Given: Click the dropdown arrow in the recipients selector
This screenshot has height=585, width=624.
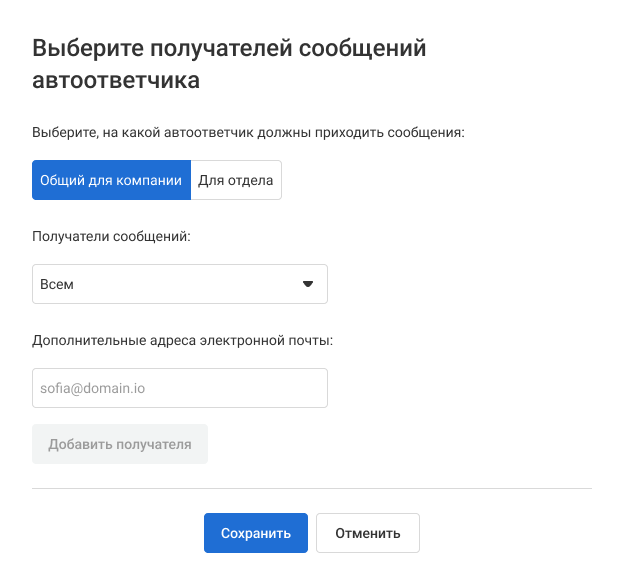Looking at the screenshot, I should (308, 284).
